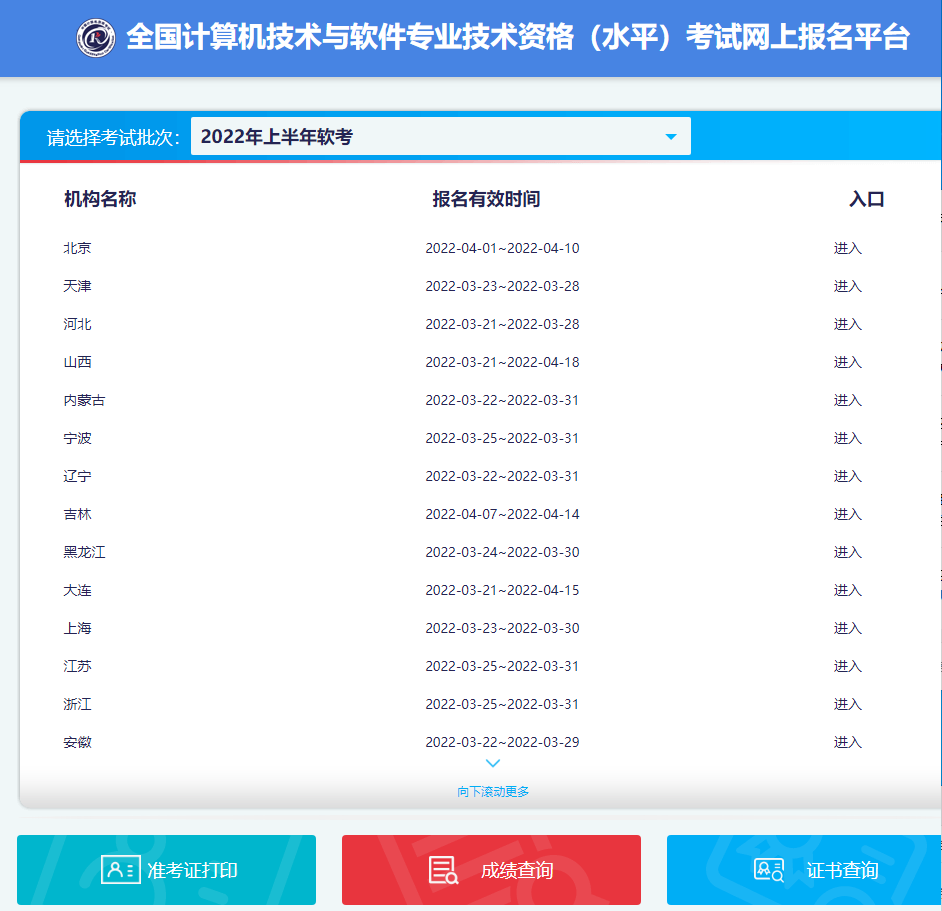Click the certificate icon for 证书查询
This screenshot has height=911, width=942.
[769, 870]
